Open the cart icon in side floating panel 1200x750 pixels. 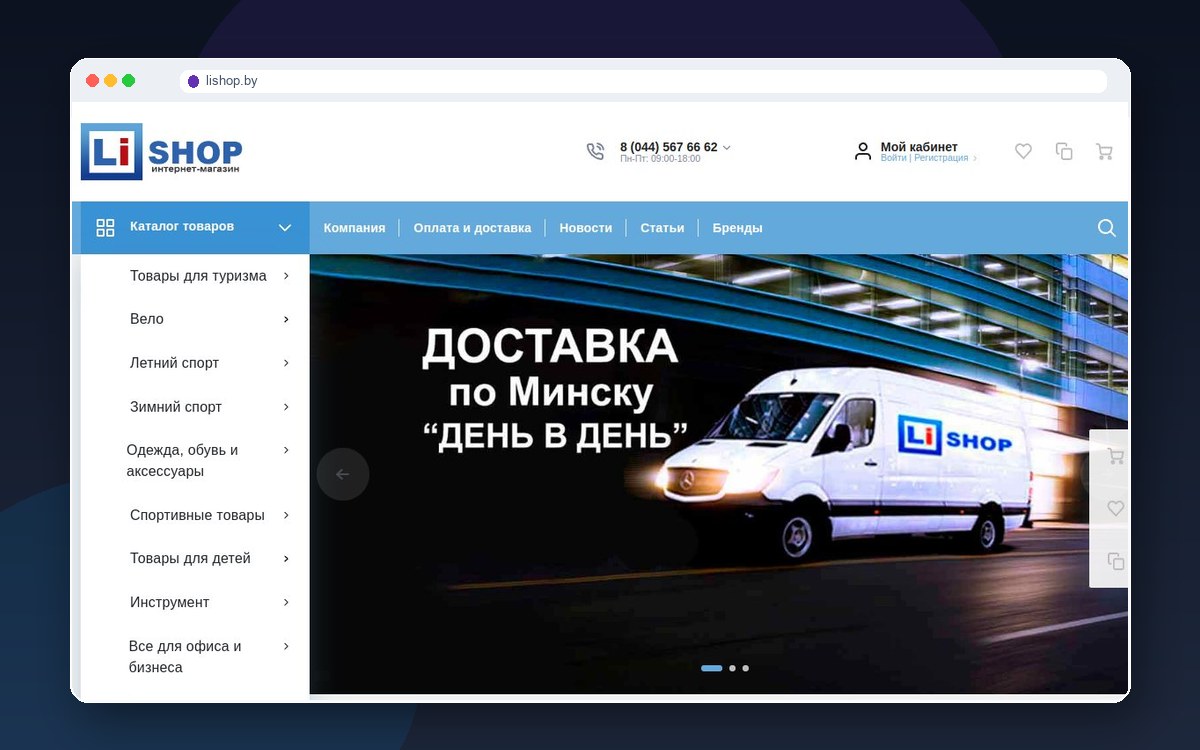click(1115, 456)
